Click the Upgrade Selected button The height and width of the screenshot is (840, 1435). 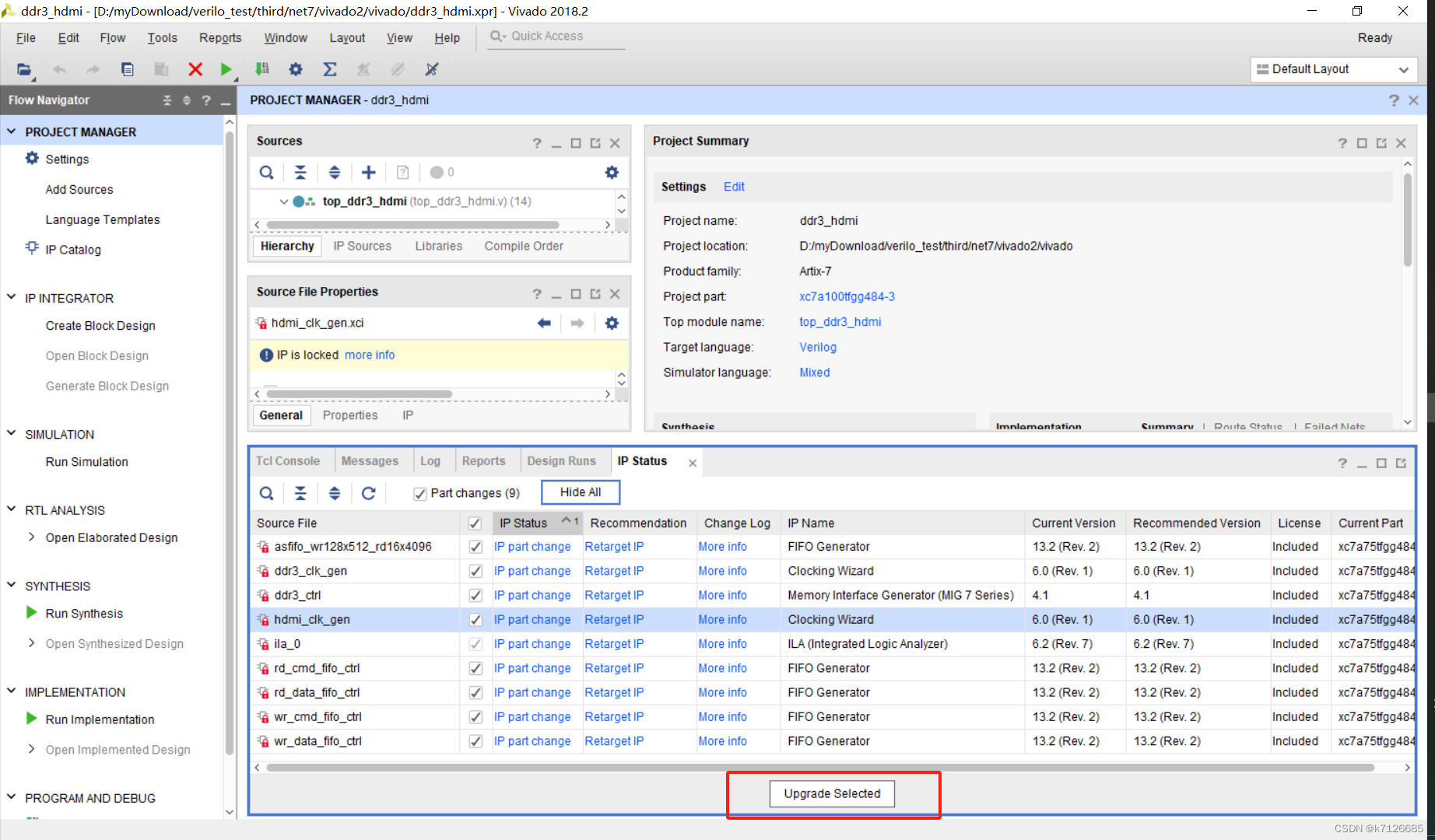pyautogui.click(x=832, y=793)
